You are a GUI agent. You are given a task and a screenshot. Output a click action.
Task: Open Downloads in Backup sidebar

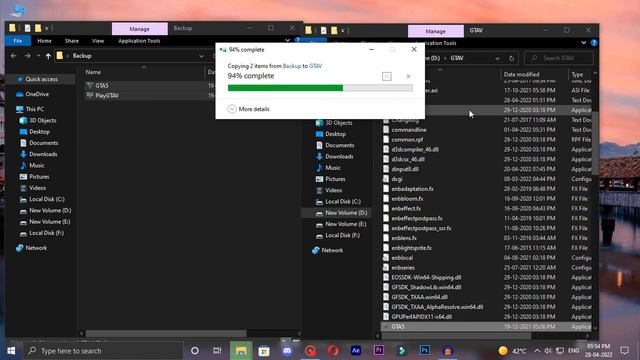[x=43, y=154]
